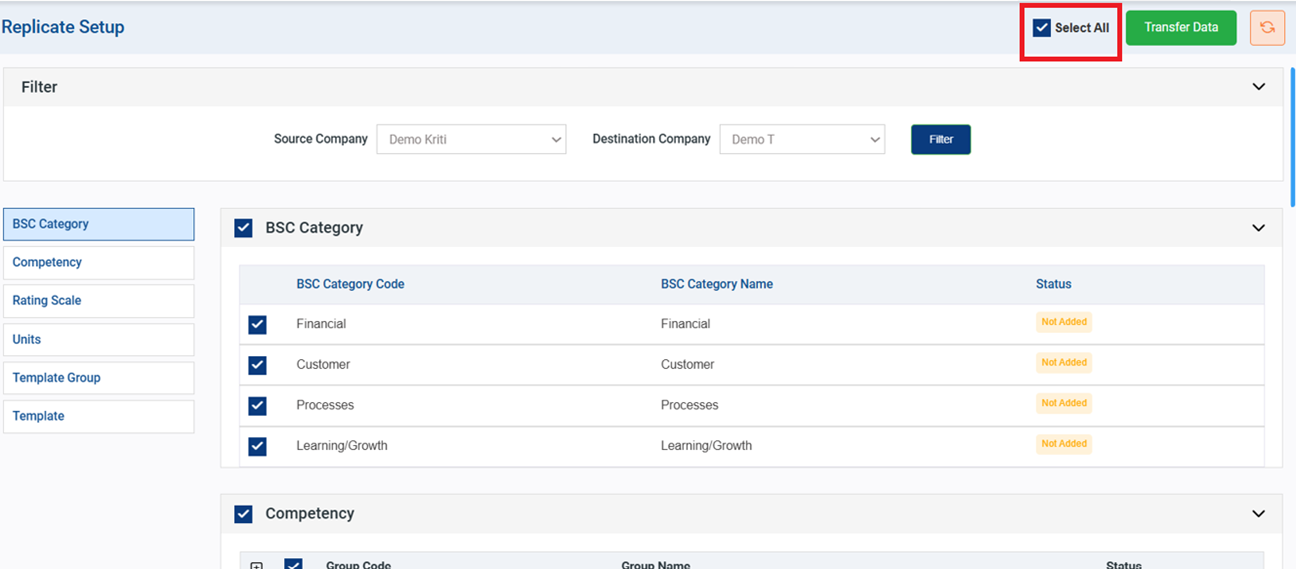
Task: Toggle the Processes row checkbox
Action: pos(257,405)
